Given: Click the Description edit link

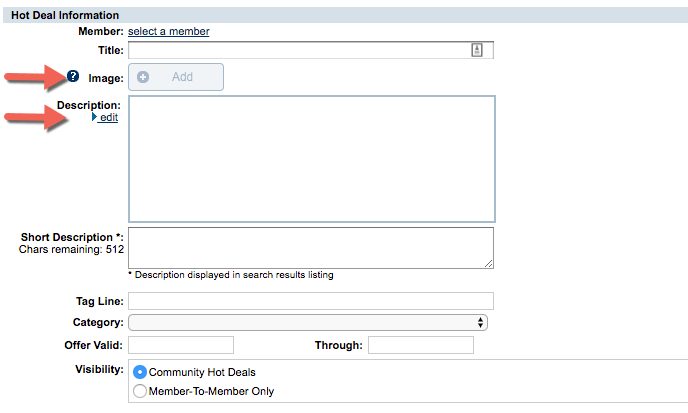Looking at the screenshot, I should click(109, 117).
